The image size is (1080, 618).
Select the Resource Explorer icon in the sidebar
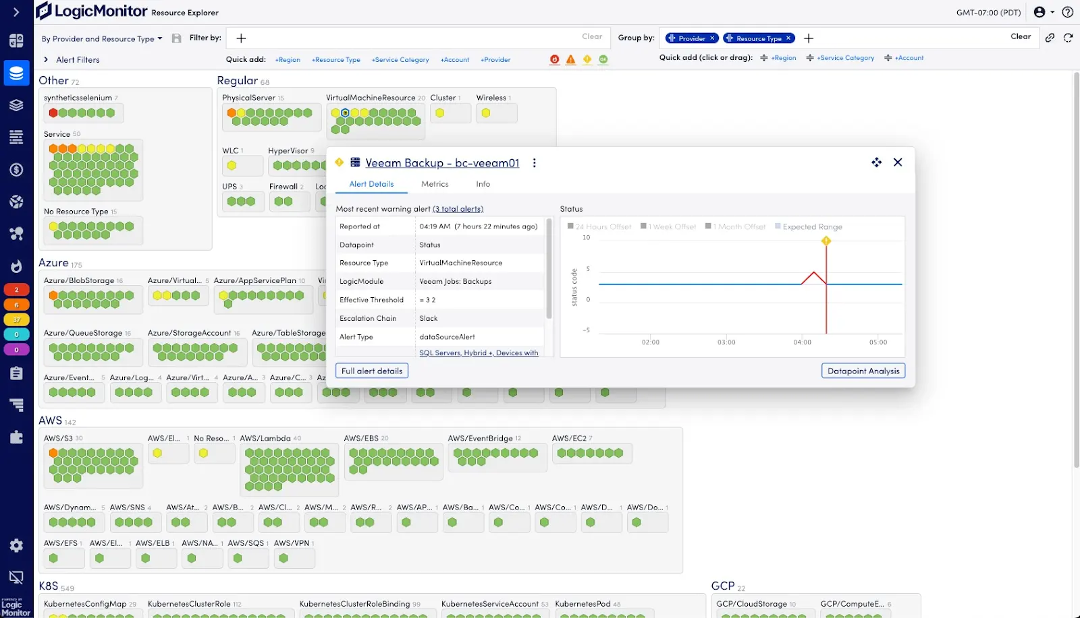pyautogui.click(x=14, y=72)
